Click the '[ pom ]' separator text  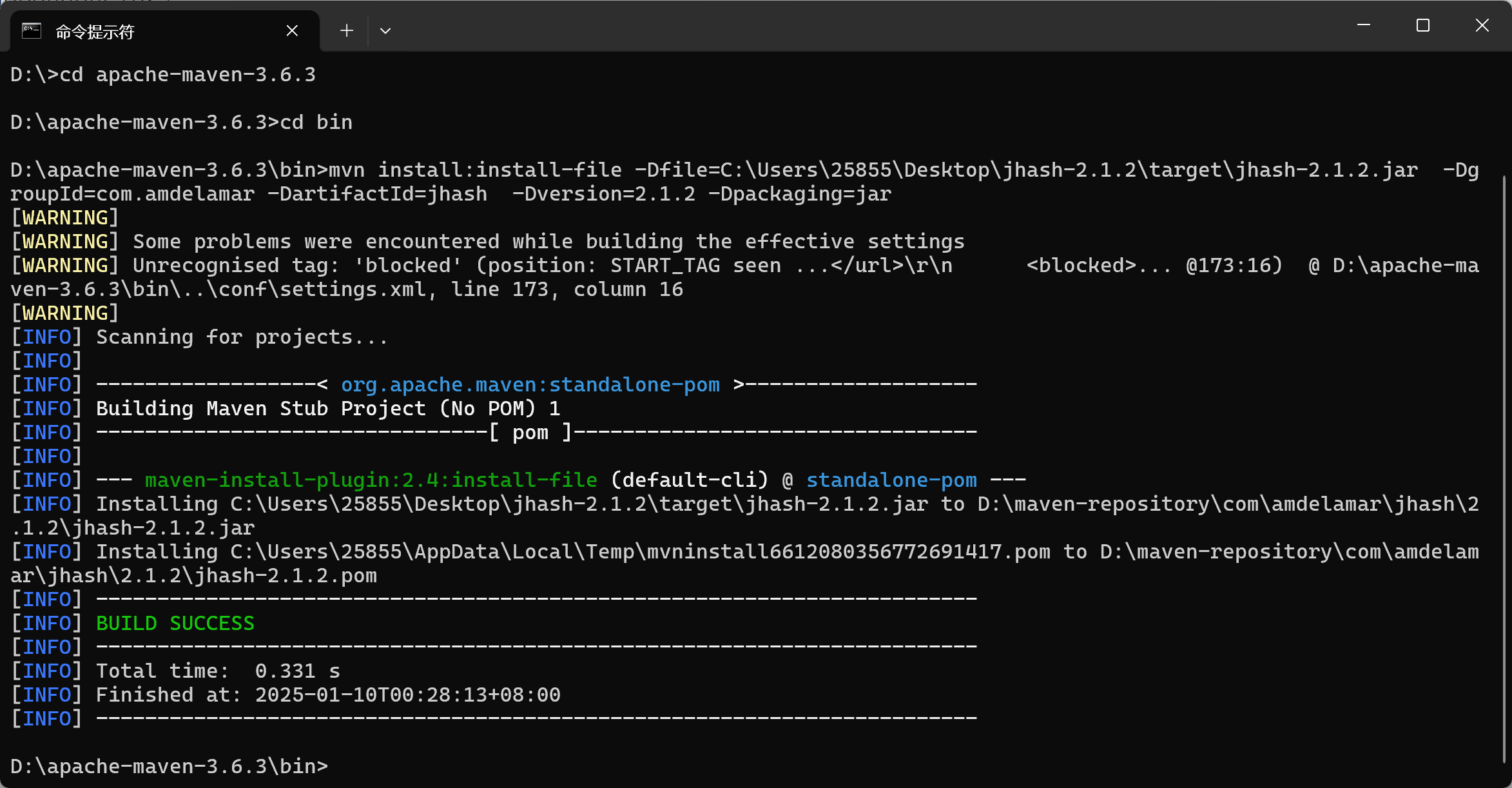pos(530,433)
